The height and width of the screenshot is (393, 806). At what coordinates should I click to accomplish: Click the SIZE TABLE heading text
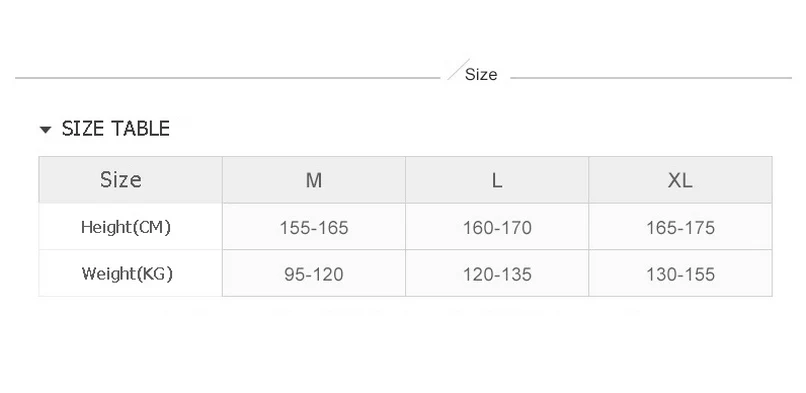pyautogui.click(x=116, y=128)
